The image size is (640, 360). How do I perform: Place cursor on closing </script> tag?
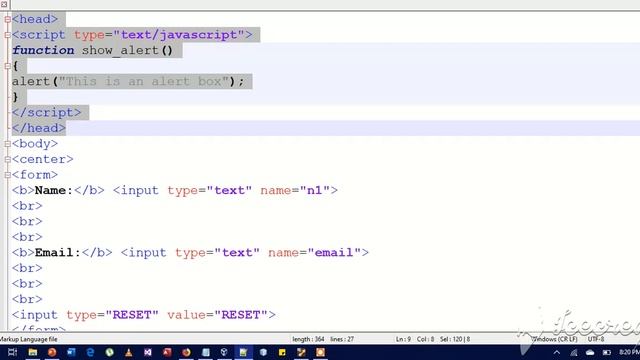point(47,113)
